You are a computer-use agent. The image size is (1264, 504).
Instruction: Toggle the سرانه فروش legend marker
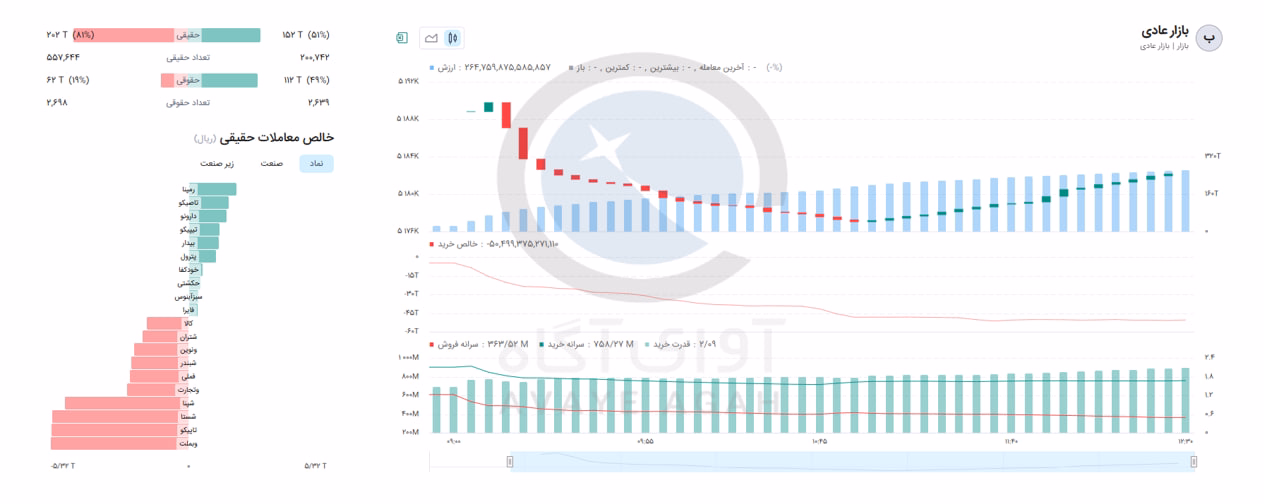click(x=432, y=344)
